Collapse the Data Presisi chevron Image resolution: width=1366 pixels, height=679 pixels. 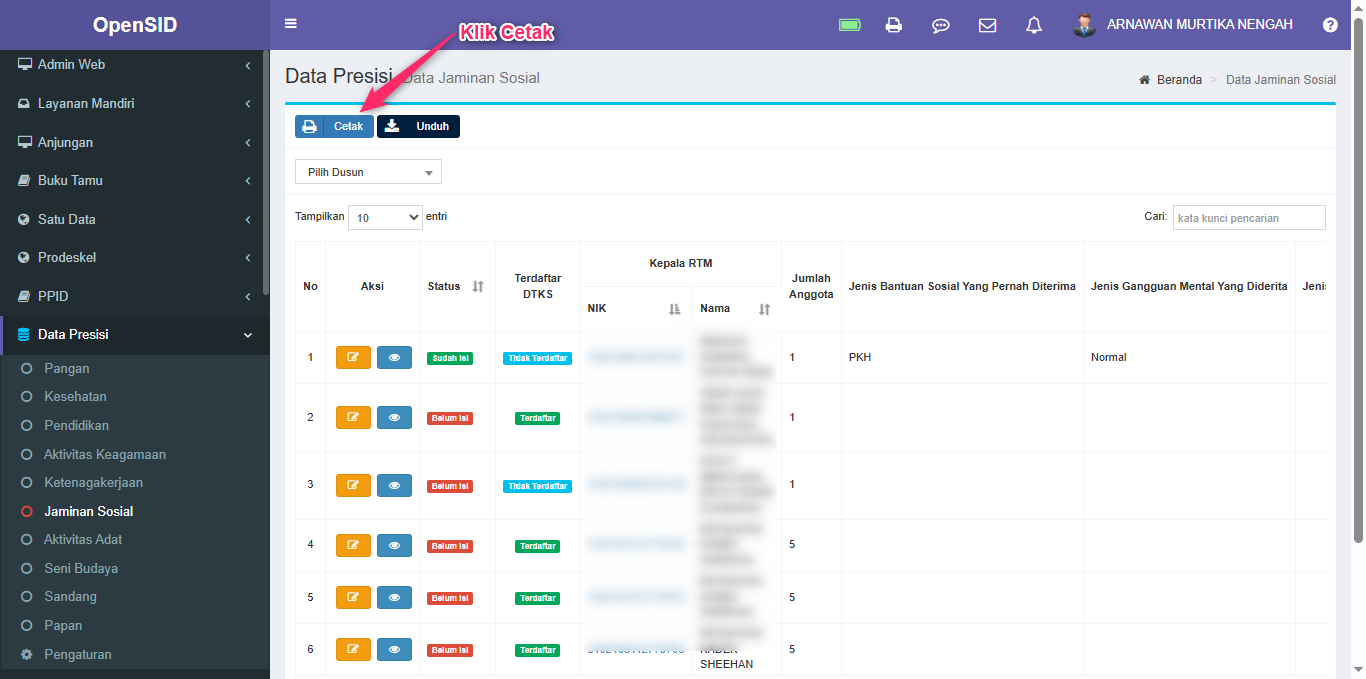(248, 335)
